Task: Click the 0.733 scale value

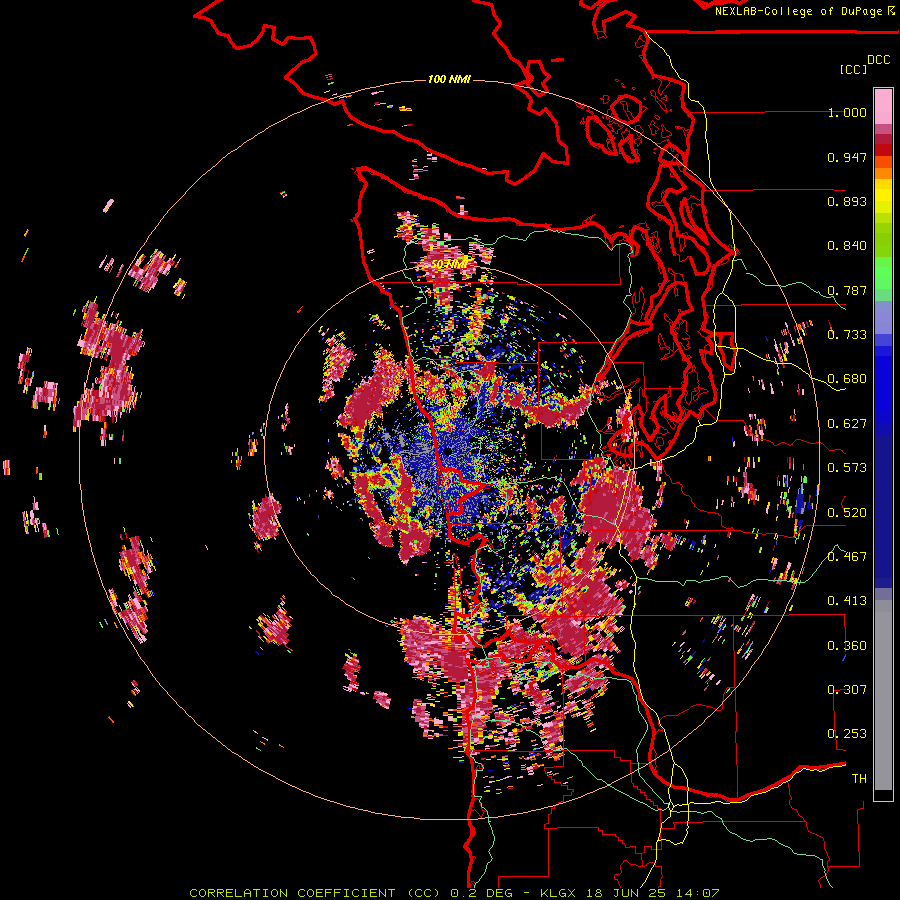Action: (x=847, y=335)
